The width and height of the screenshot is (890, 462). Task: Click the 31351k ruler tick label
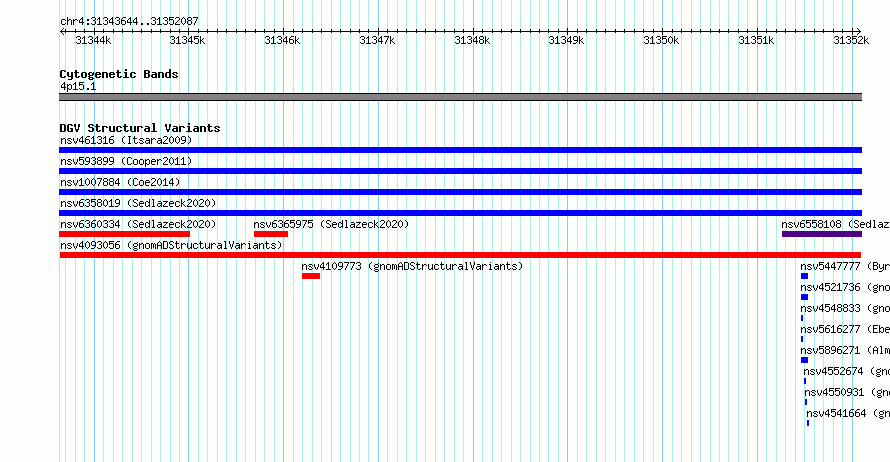(756, 40)
